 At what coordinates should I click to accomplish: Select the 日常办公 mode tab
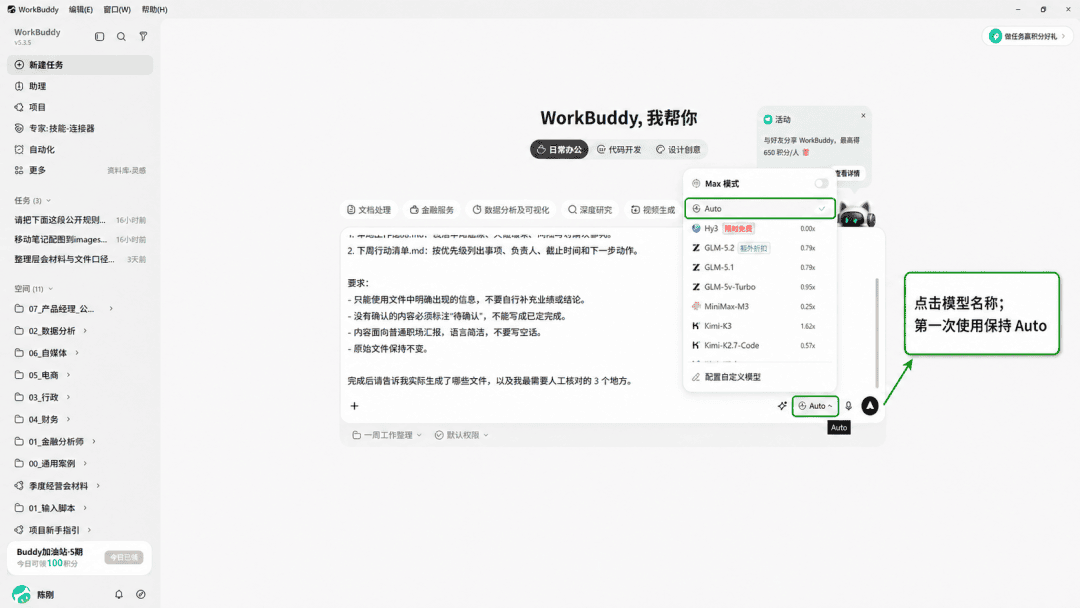(x=559, y=149)
